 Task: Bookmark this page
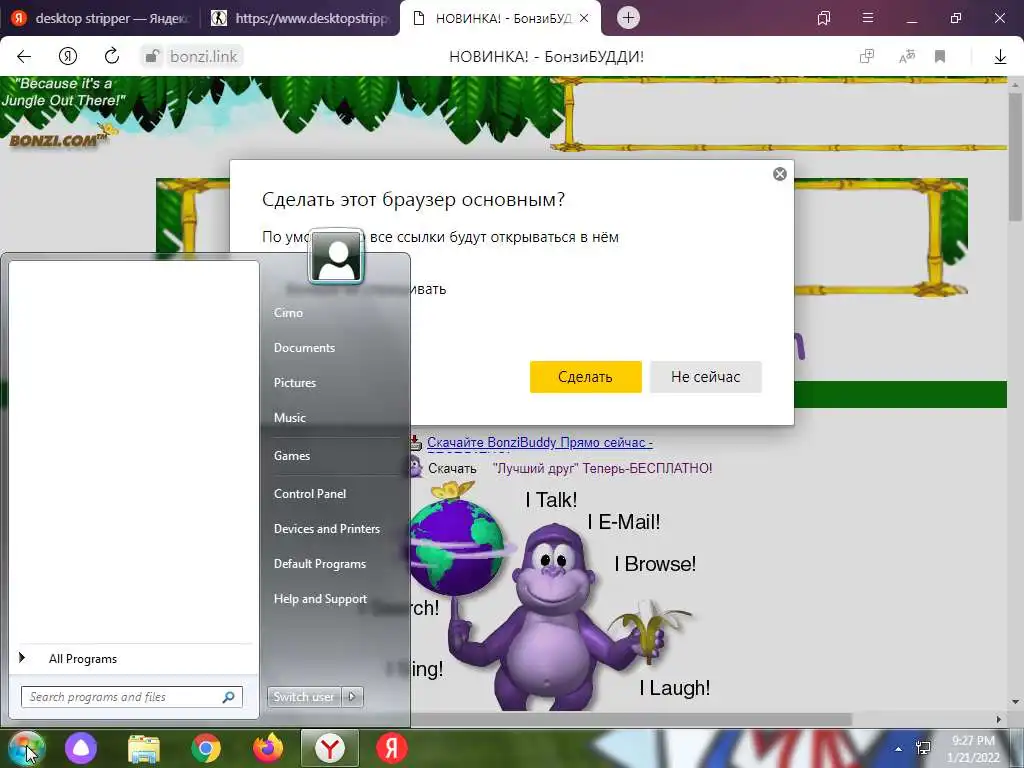click(940, 56)
